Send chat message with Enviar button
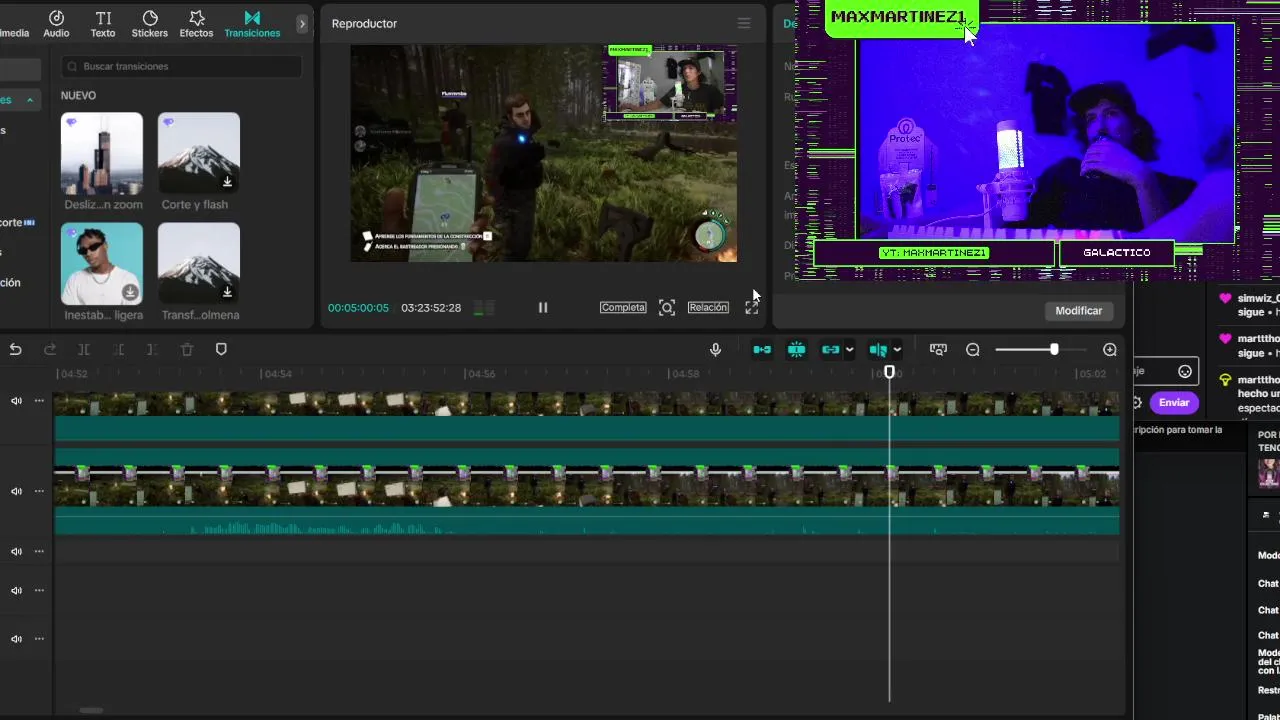 (1174, 403)
